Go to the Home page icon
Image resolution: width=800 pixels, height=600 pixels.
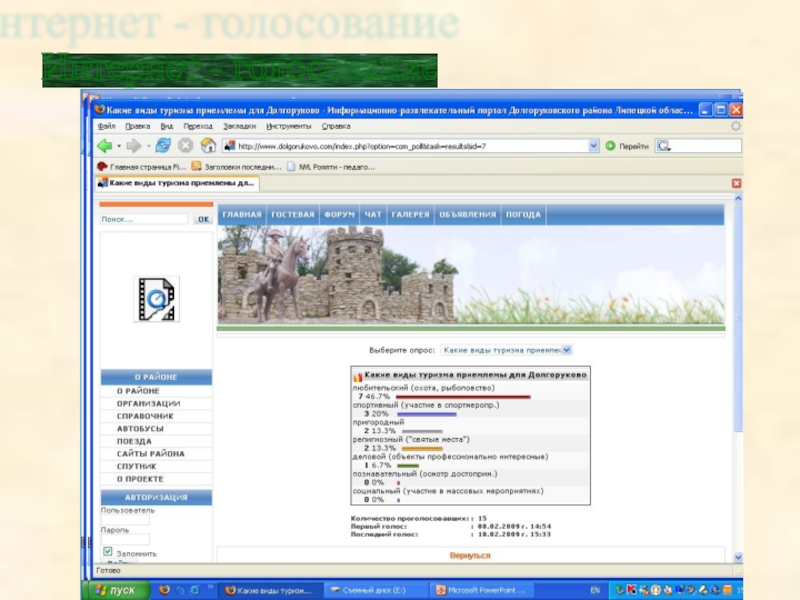[x=207, y=146]
